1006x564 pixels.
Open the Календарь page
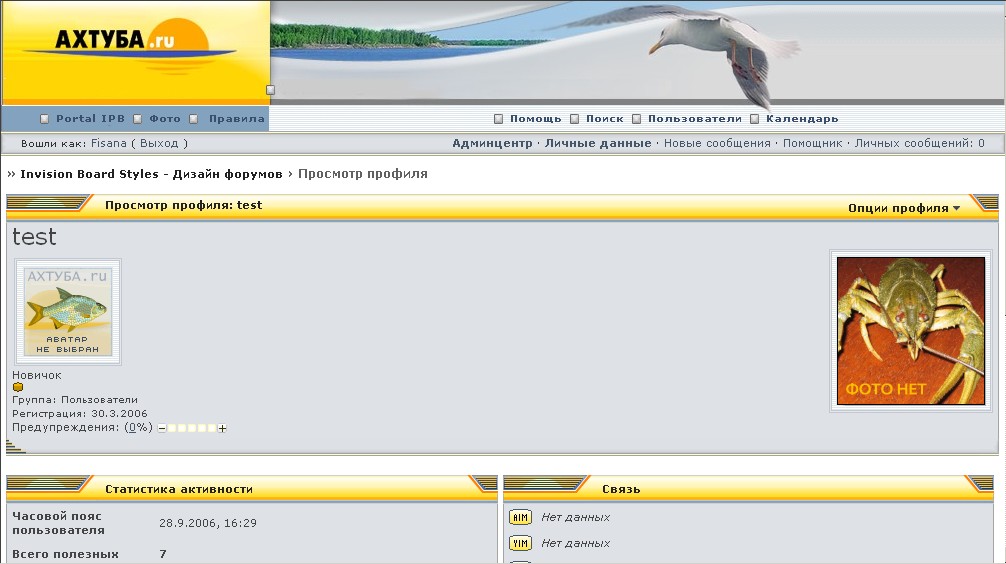click(x=801, y=119)
